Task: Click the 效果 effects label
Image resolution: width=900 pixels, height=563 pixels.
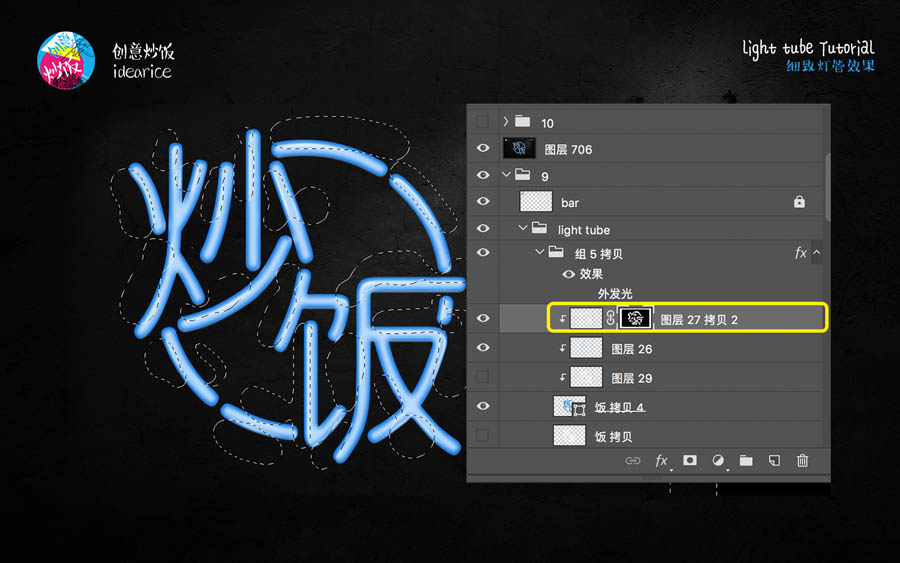Action: (591, 274)
